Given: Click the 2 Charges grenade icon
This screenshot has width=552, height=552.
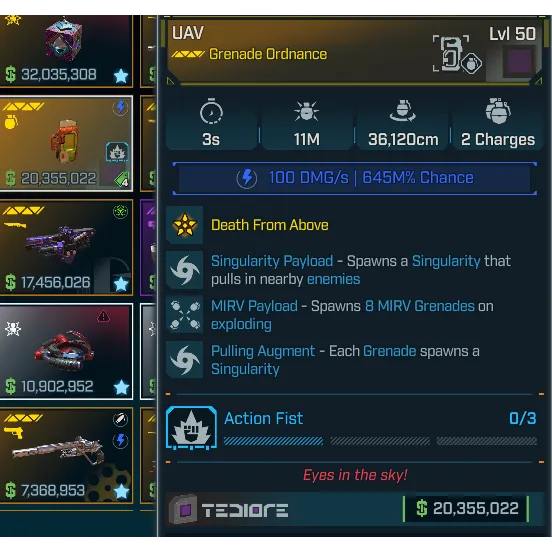Looking at the screenshot, I should tap(497, 111).
